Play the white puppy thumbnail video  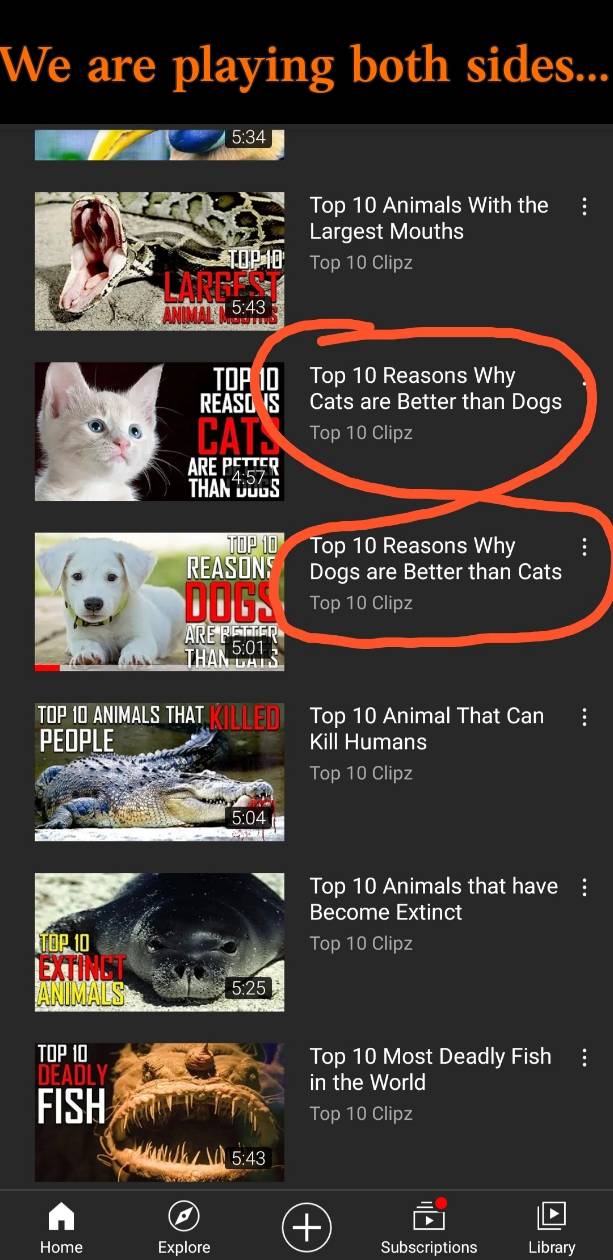point(159,601)
